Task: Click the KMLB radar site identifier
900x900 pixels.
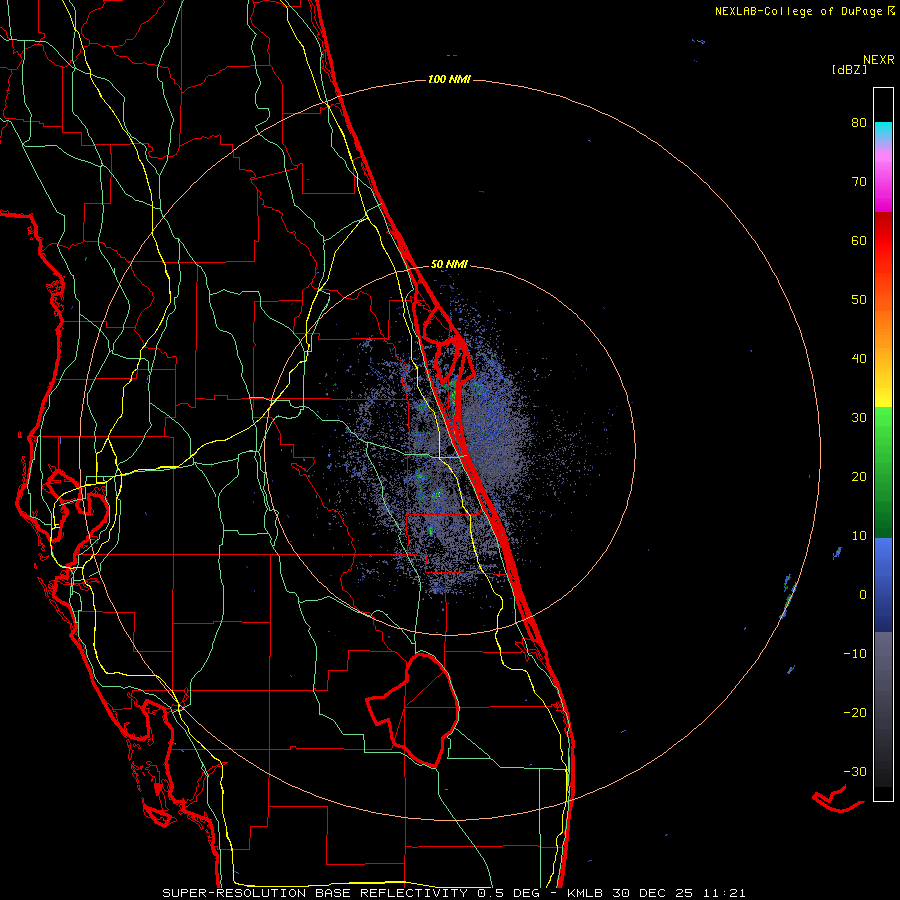Action: coord(586,893)
